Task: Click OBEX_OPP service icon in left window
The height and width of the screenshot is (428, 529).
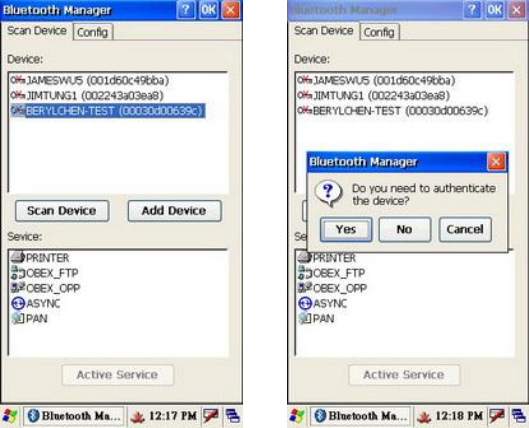Action: (x=18, y=288)
